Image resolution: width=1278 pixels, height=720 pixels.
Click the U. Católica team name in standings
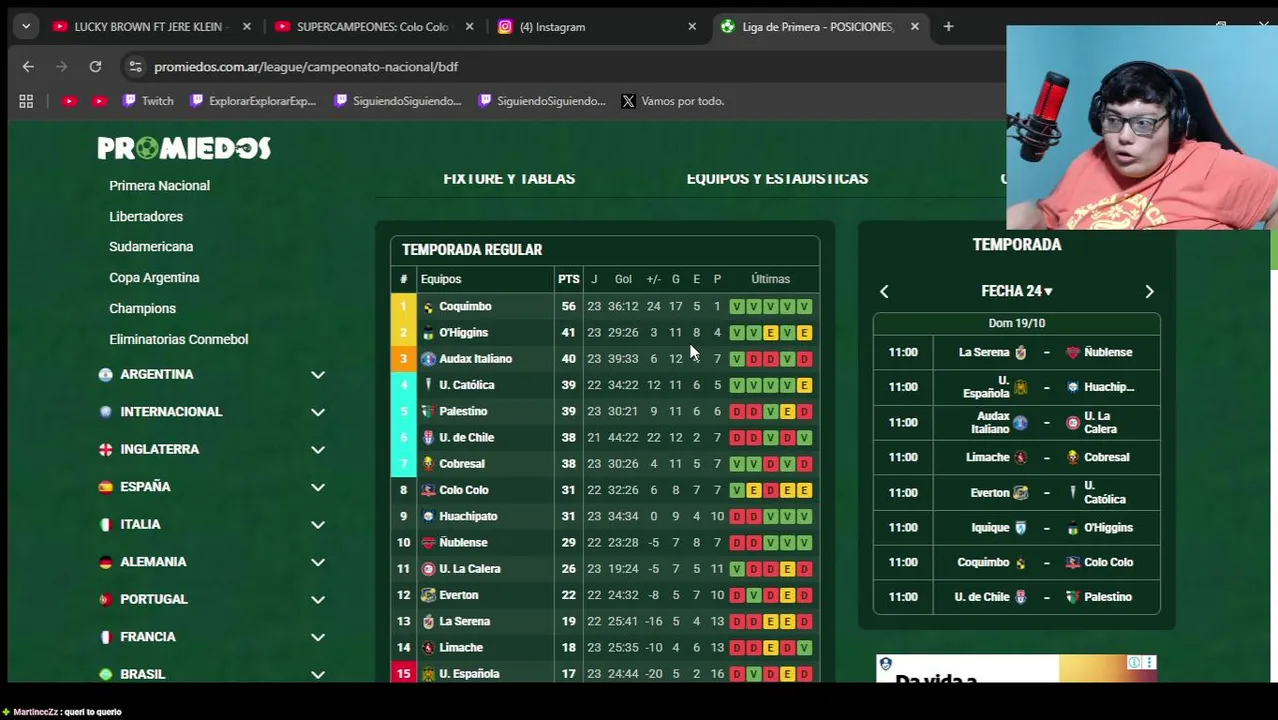466,385
